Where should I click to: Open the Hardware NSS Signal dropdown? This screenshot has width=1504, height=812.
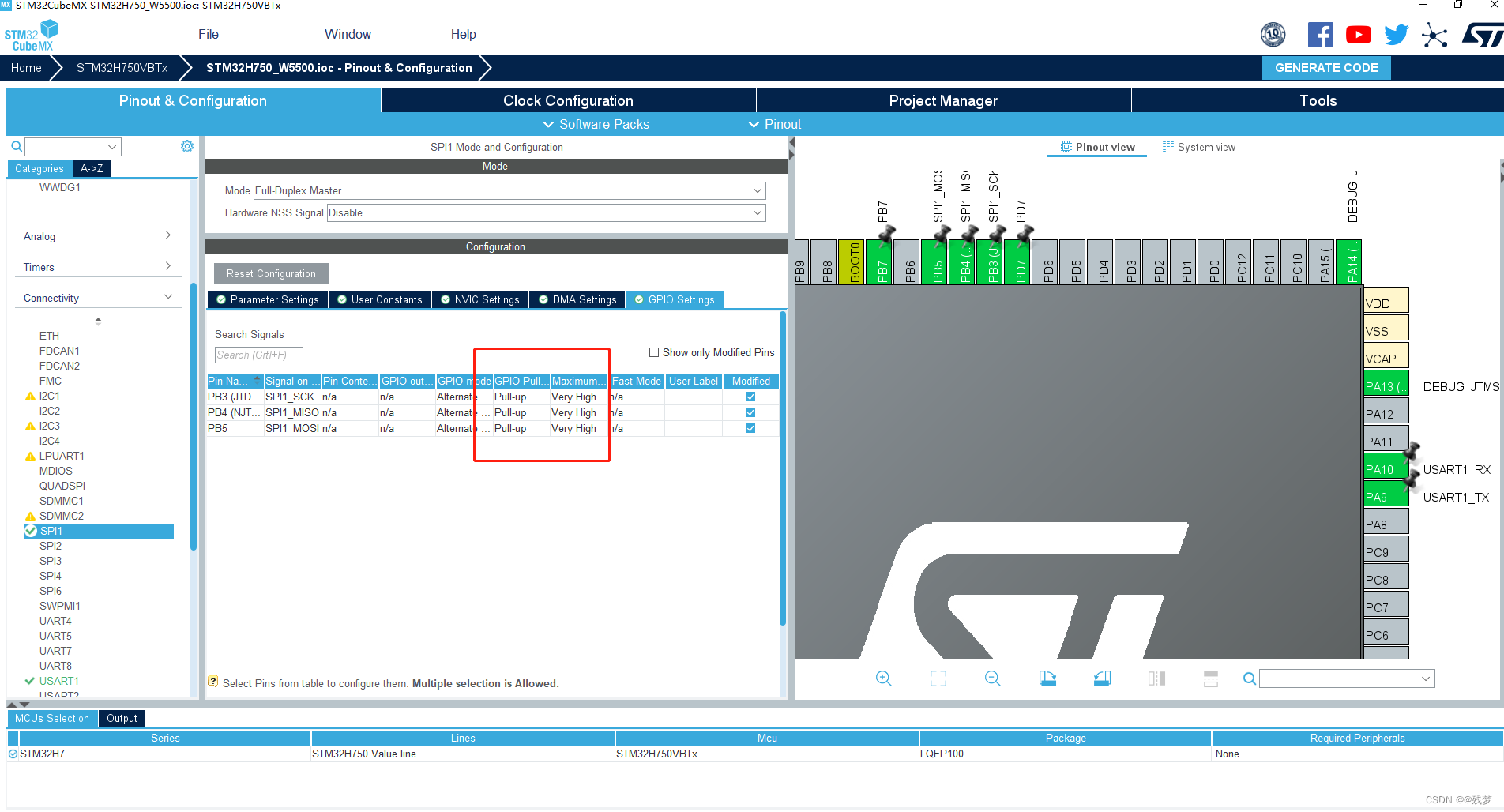point(546,212)
